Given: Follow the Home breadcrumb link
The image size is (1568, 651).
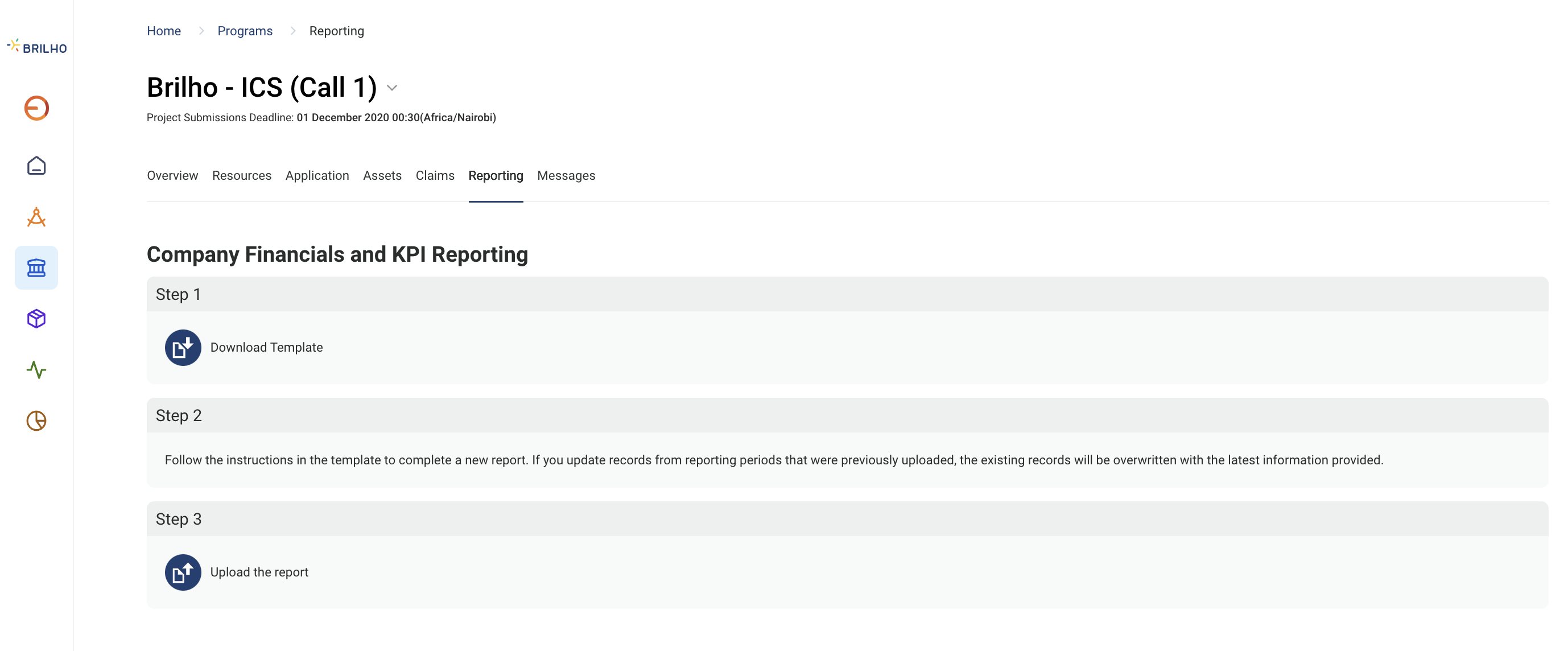Looking at the screenshot, I should tap(164, 31).
